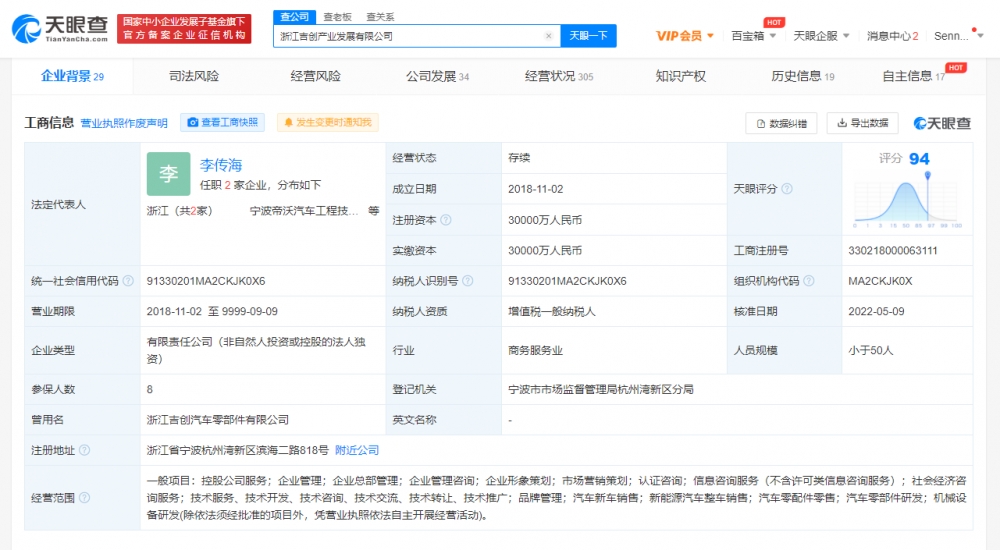Image resolution: width=1000 pixels, height=550 pixels.
Task: Open the help icon beside 天眼评分
Action: (x=787, y=189)
